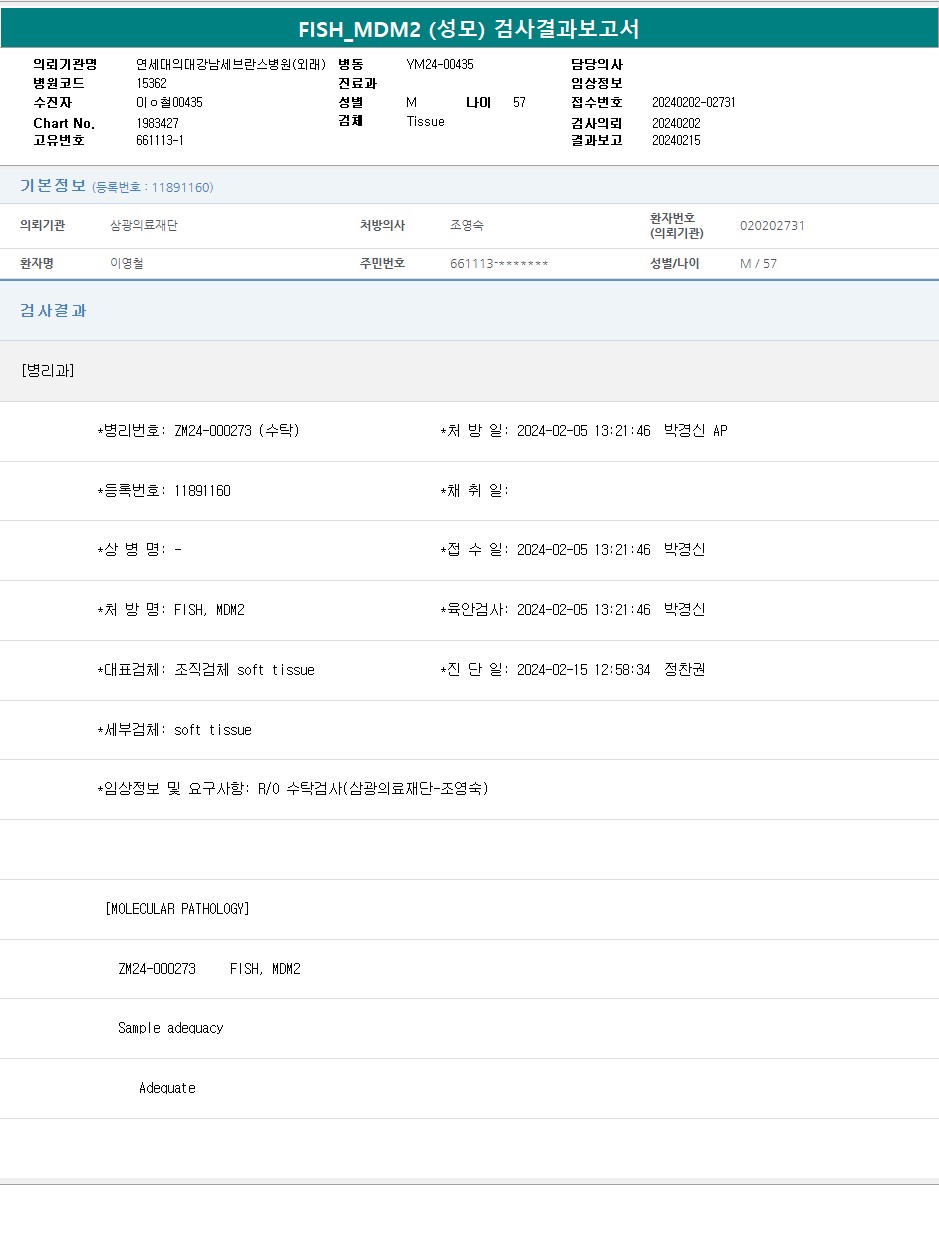Select the Sample adequacy label
The image size is (939, 1242).
(171, 1028)
